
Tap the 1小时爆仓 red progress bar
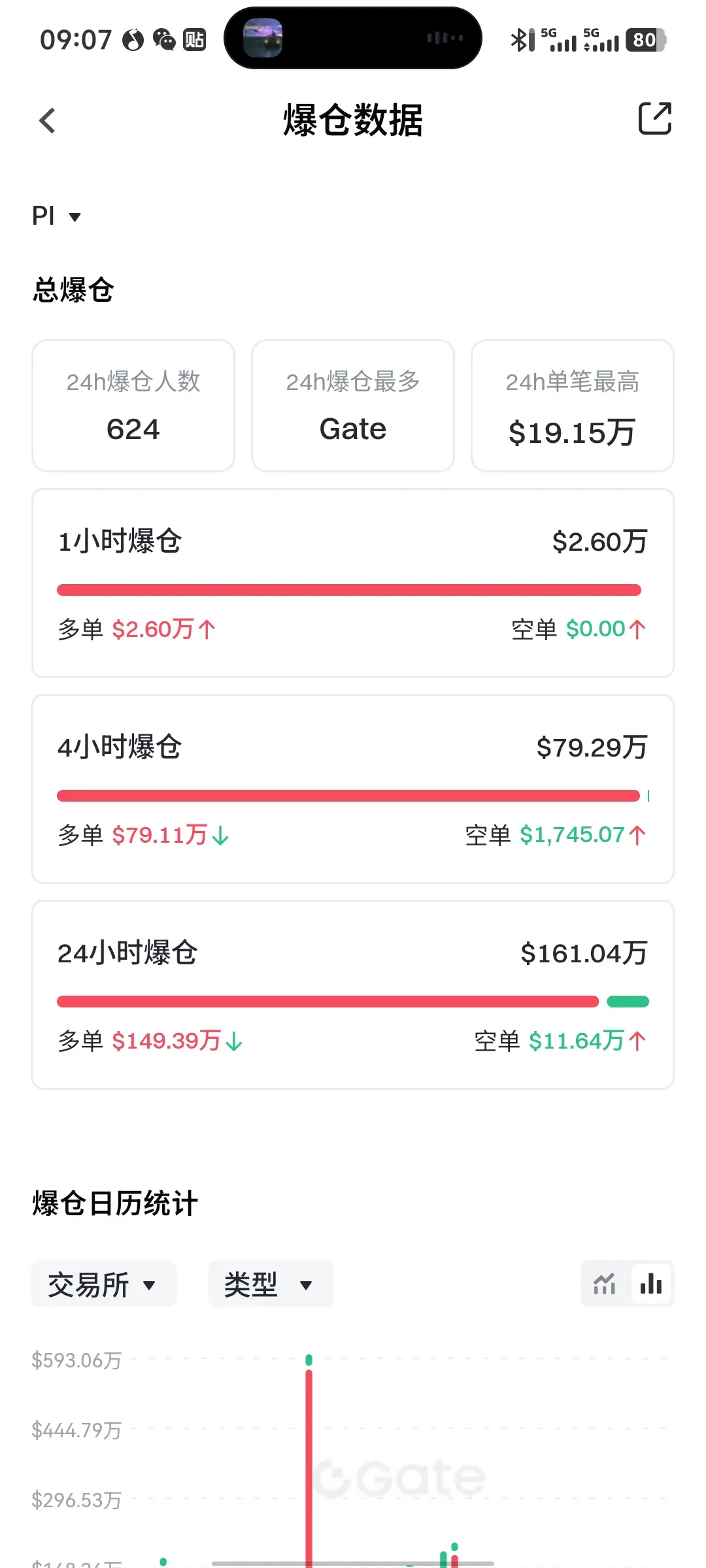coord(349,590)
